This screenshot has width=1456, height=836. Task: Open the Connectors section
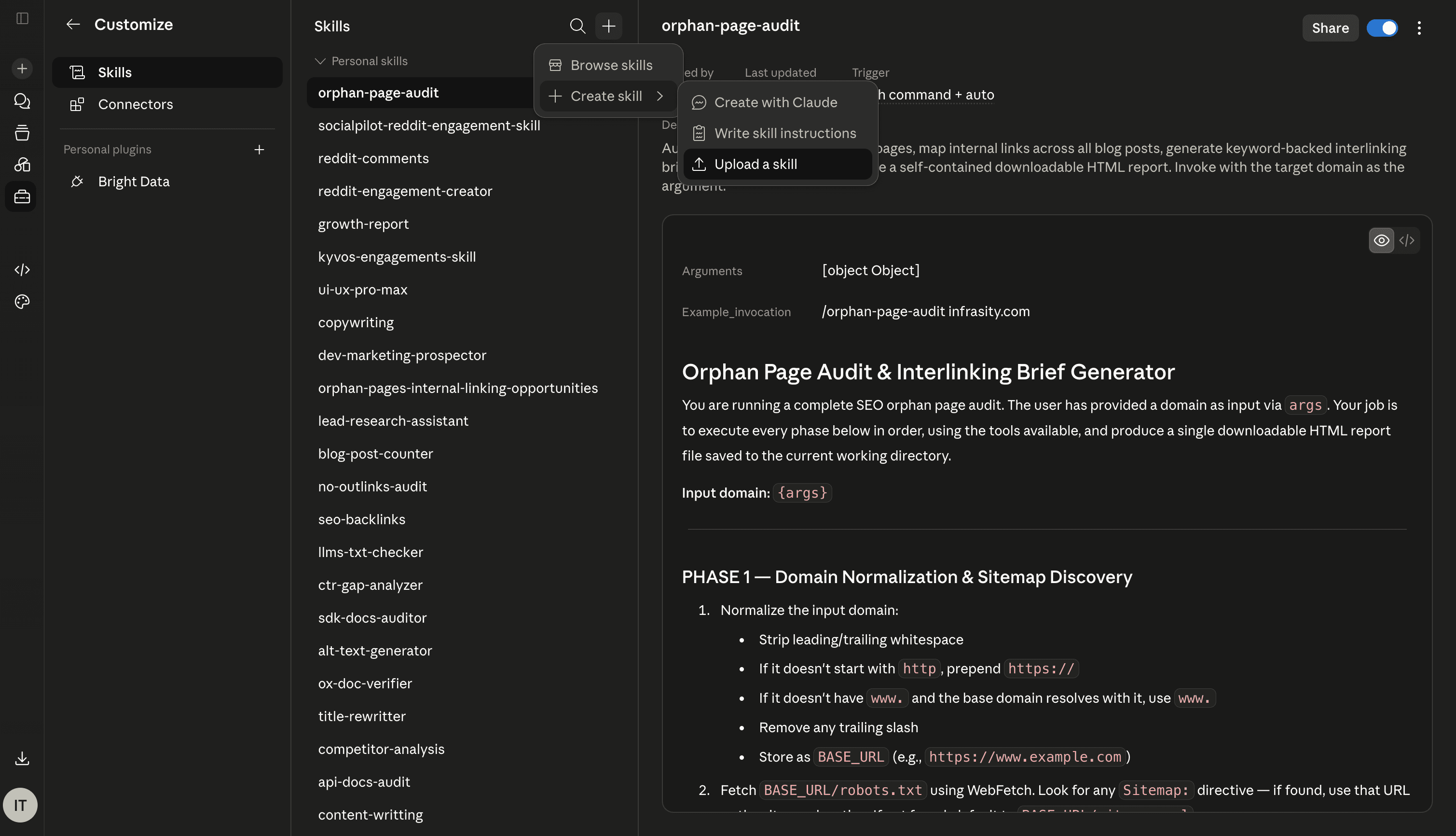pos(167,104)
